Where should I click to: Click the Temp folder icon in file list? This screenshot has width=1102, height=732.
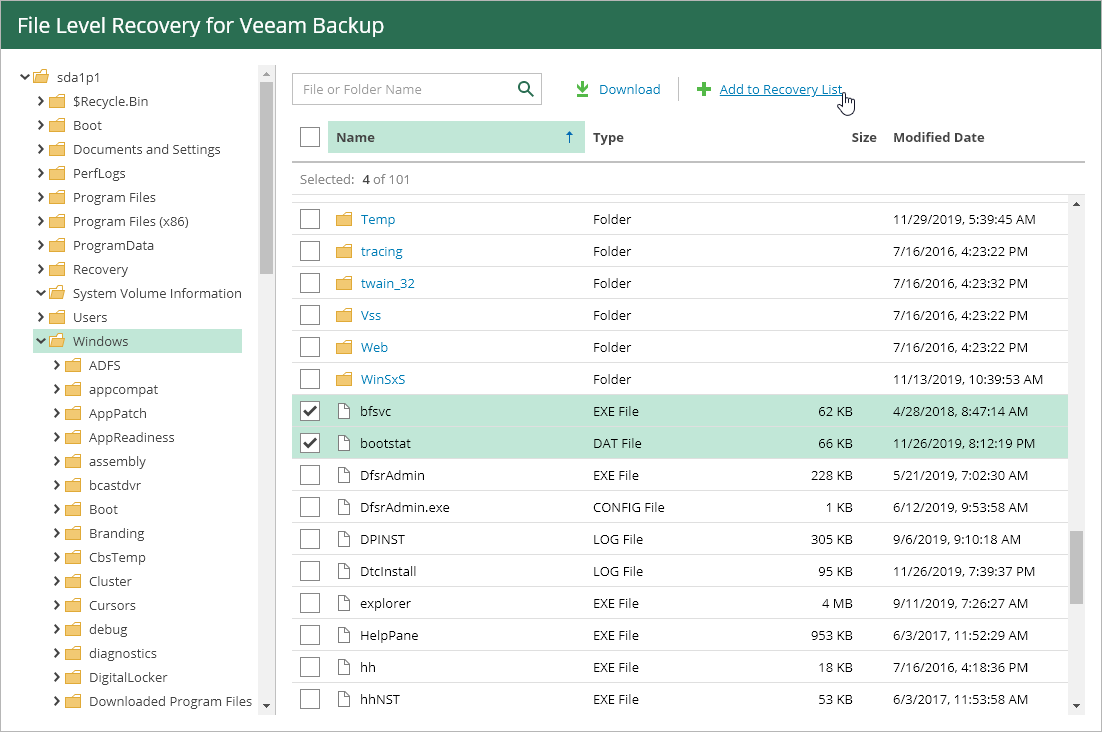tap(344, 219)
